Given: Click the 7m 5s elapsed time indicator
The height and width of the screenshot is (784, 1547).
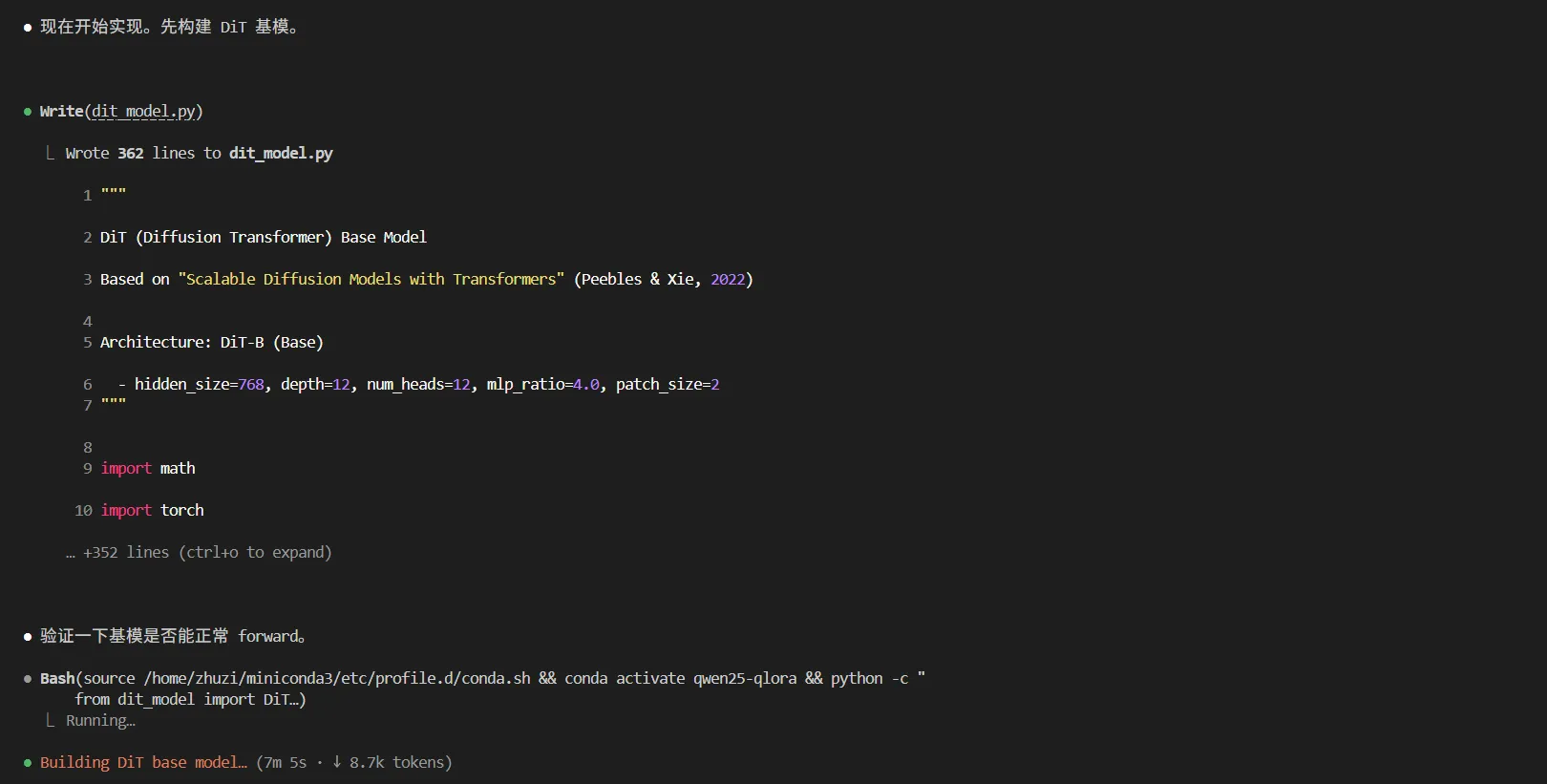Looking at the screenshot, I should pos(286,762).
